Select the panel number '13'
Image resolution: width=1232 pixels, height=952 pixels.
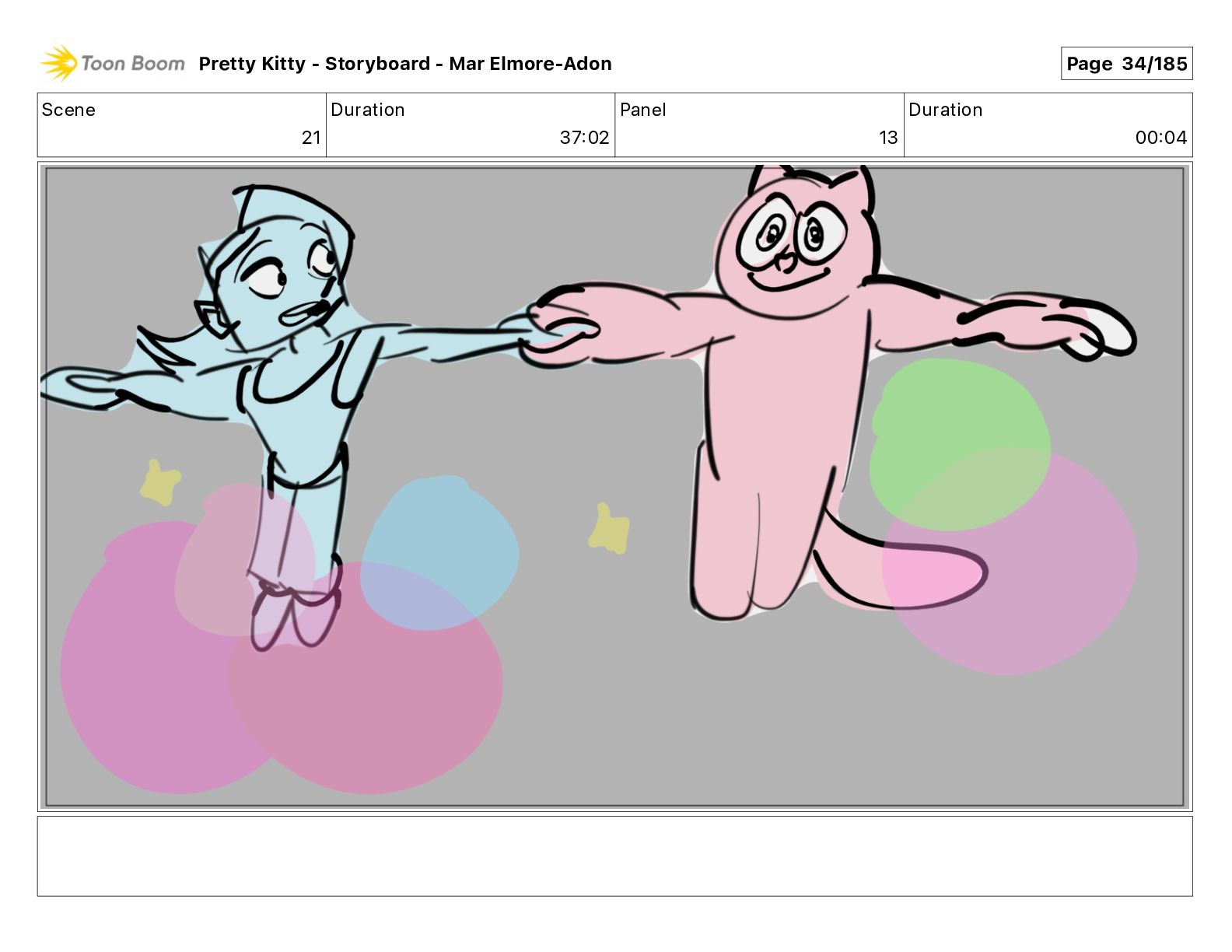pos(888,138)
